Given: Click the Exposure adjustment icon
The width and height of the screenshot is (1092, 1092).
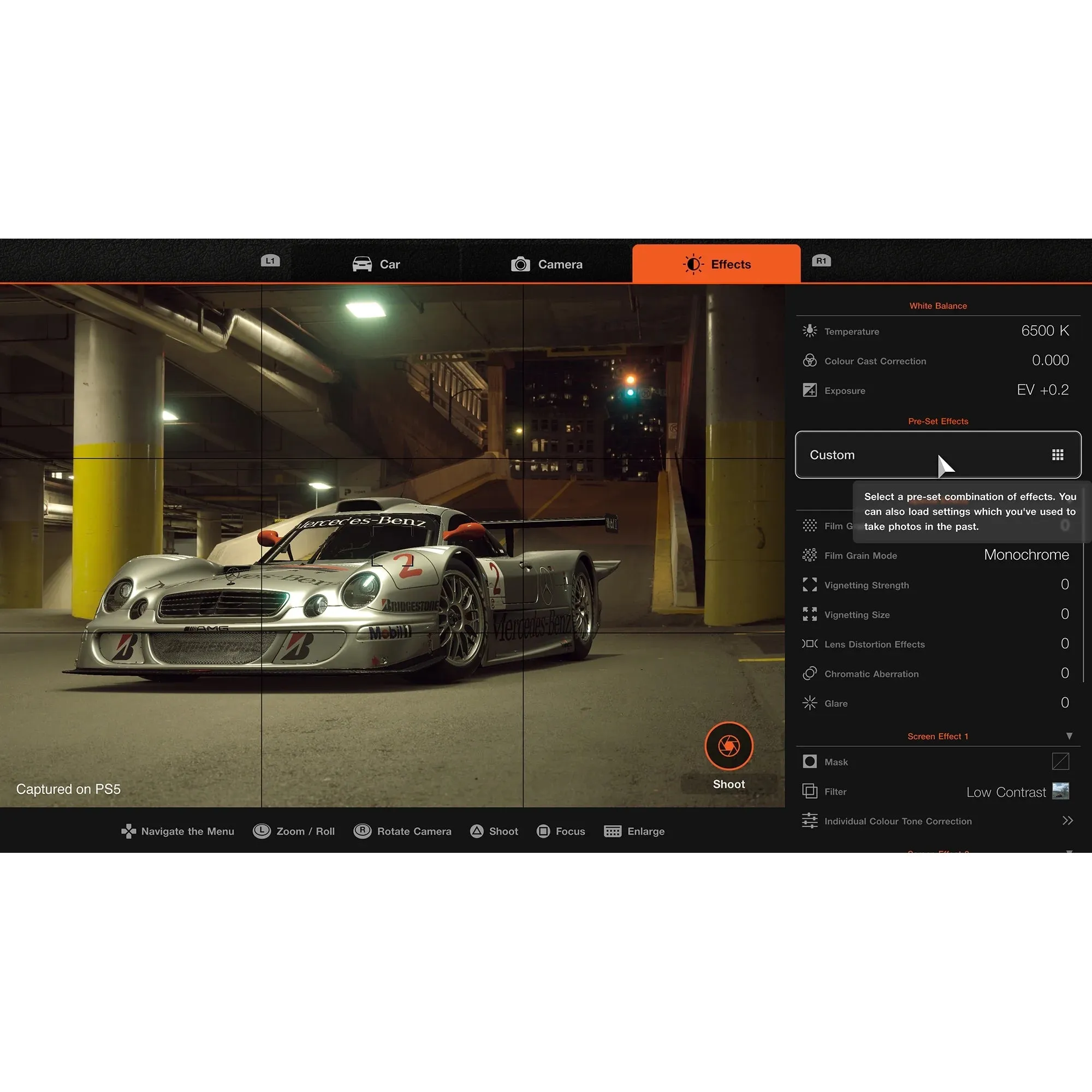Looking at the screenshot, I should pos(810,390).
